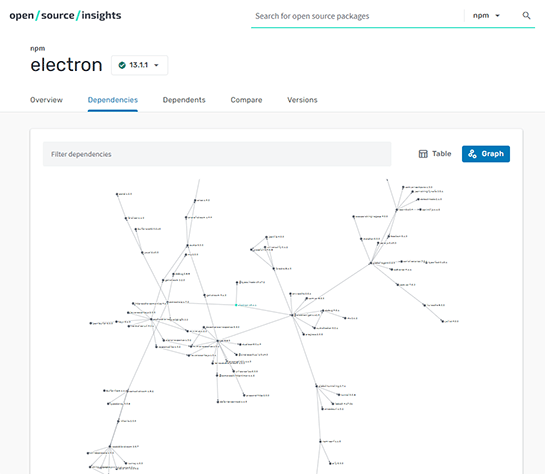Click the table grid icon

click(x=423, y=154)
